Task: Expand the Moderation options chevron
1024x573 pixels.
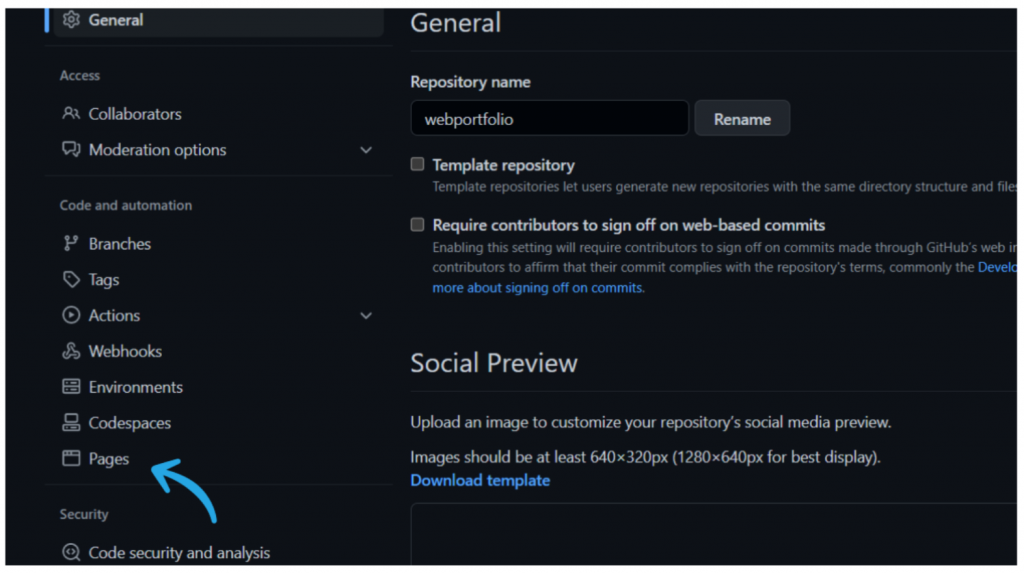Action: [x=366, y=150]
